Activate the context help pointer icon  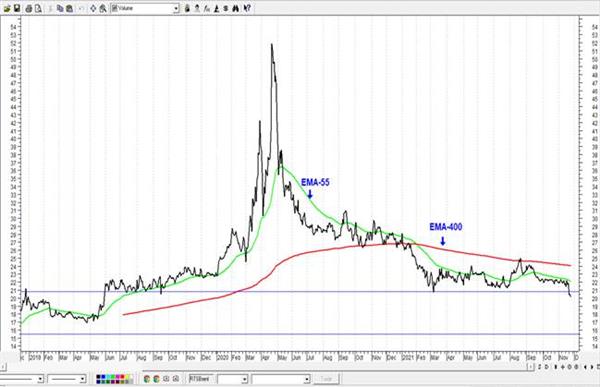247,8
